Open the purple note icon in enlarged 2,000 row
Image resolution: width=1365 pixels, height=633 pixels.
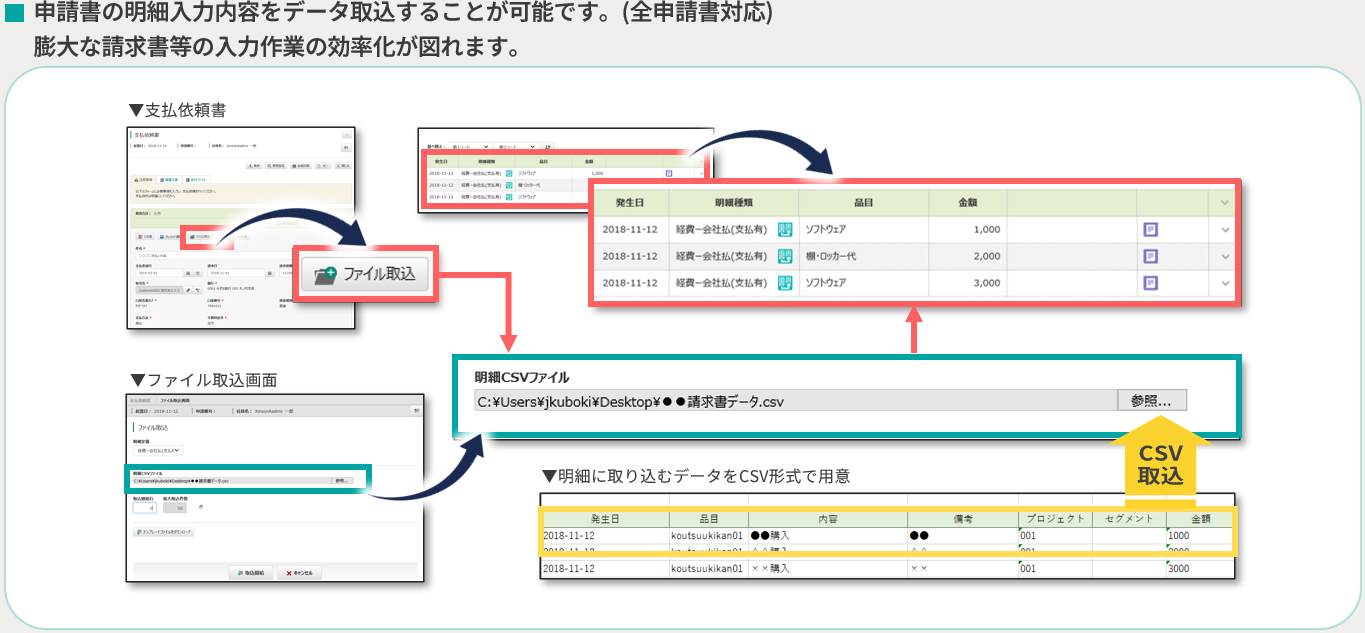[1151, 256]
